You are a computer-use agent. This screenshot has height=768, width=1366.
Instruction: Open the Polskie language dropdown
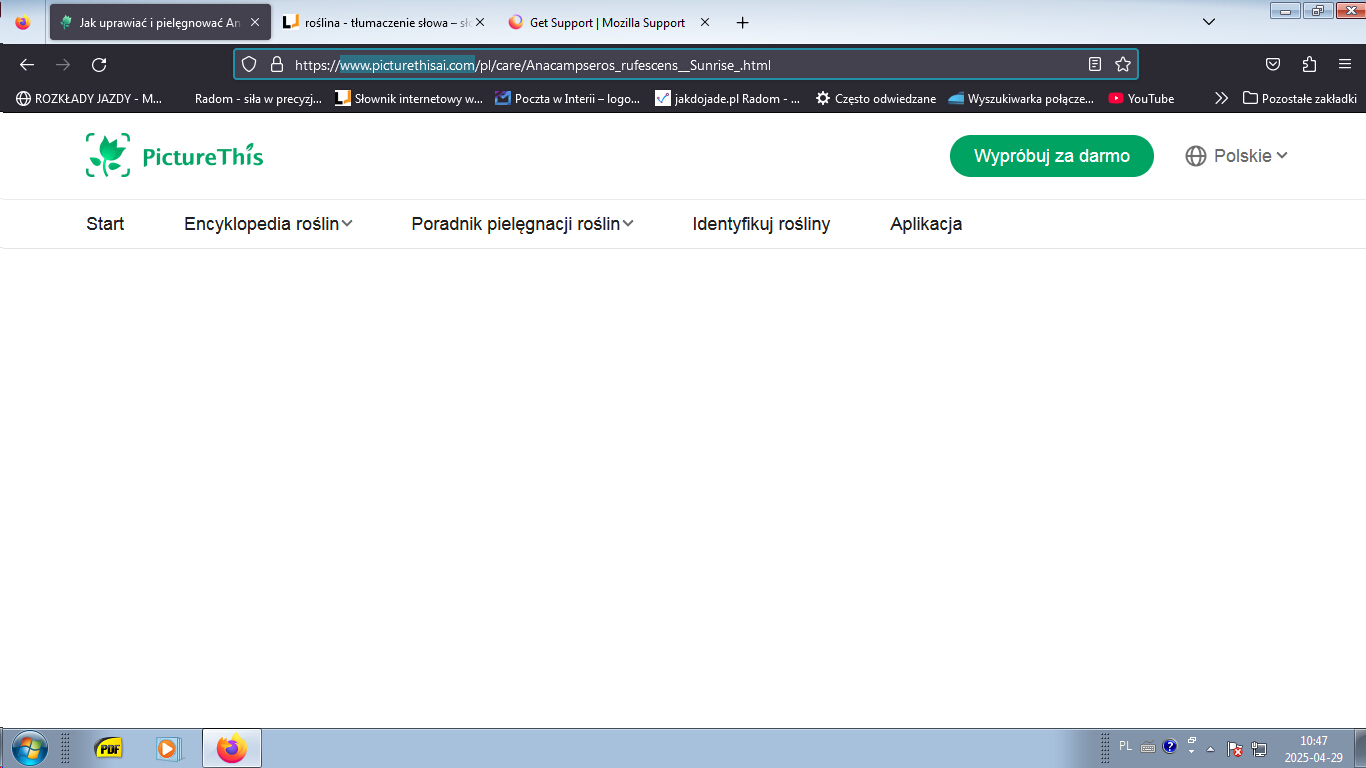(1250, 156)
